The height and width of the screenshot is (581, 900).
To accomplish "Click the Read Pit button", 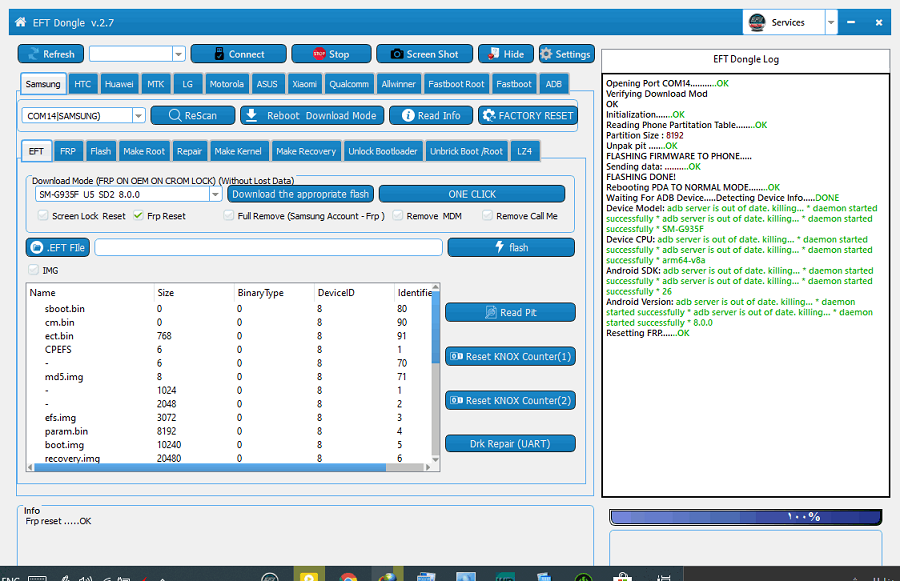I will pyautogui.click(x=510, y=312).
